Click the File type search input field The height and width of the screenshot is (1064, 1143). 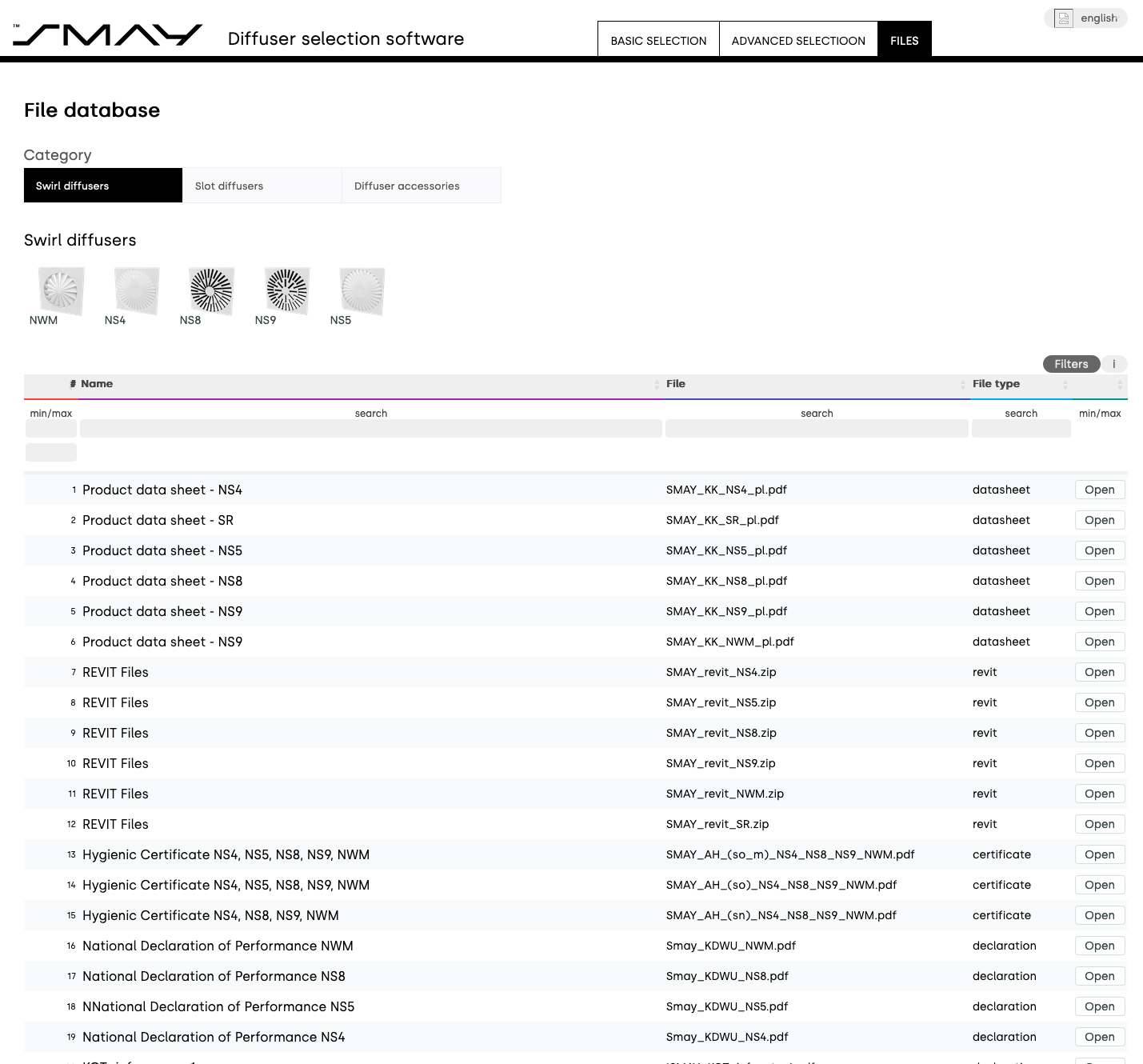tap(1021, 428)
